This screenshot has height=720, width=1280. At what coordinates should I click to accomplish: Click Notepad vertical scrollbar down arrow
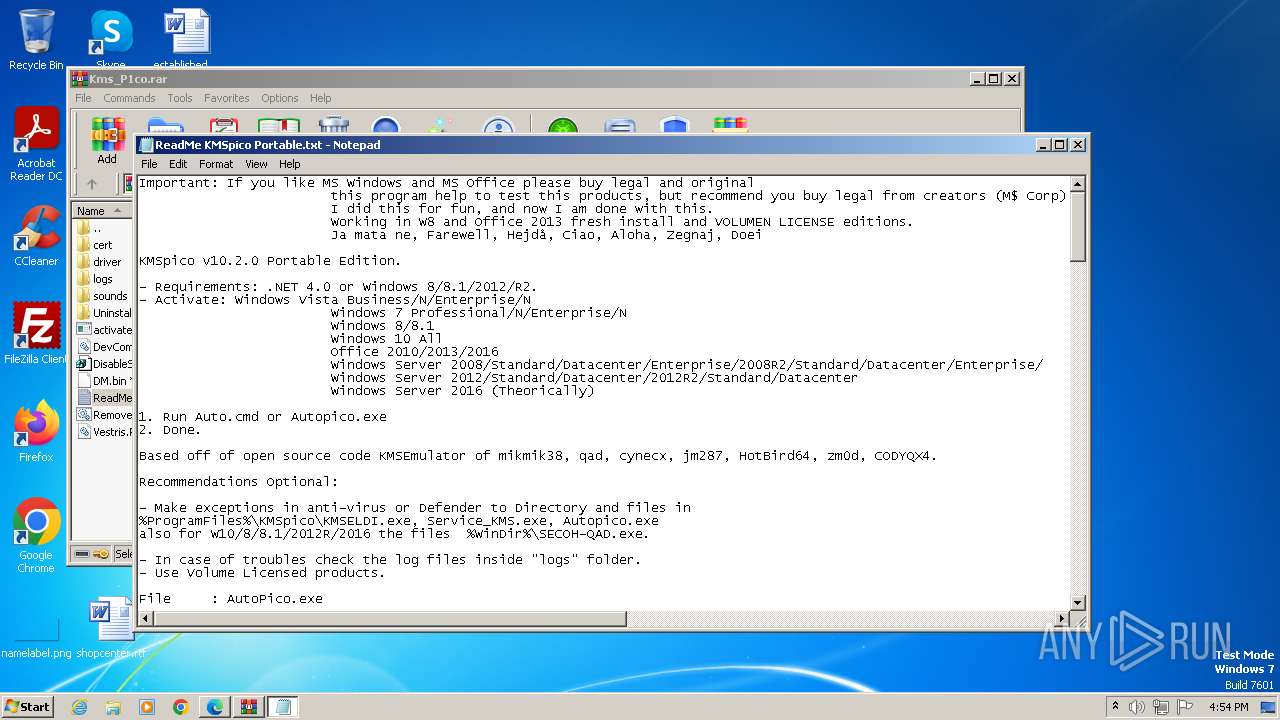point(1078,602)
